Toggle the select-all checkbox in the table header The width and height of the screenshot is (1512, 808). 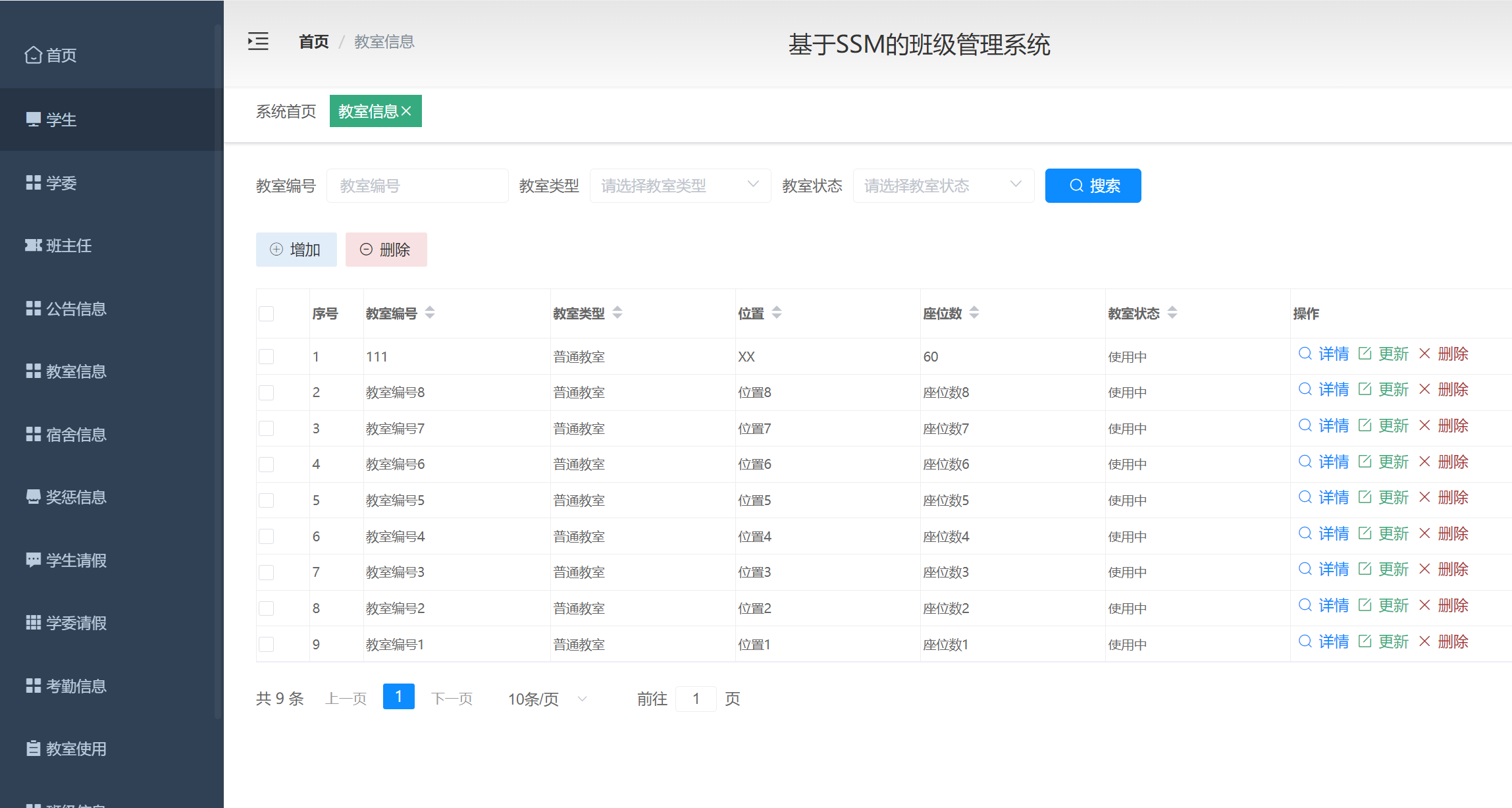coord(266,313)
